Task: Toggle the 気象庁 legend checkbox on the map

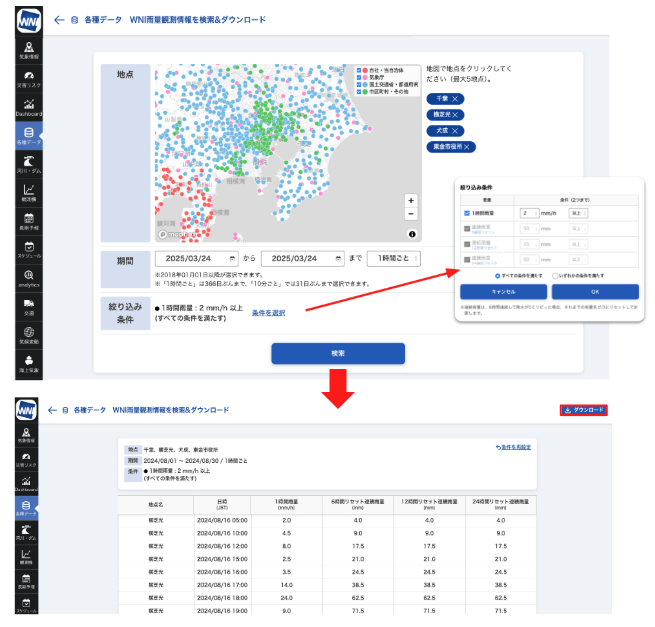Action: pyautogui.click(x=360, y=78)
